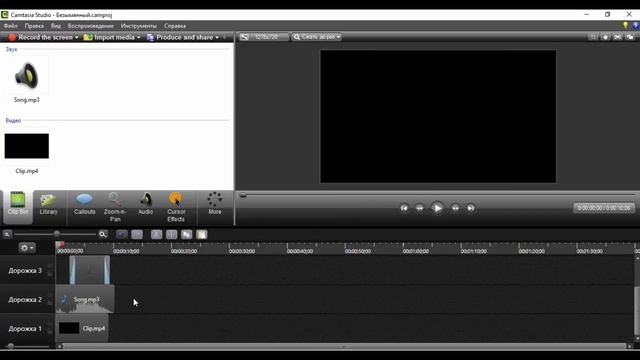Open the preview shrink-to-fit zoom dropdown
Viewport: 640px width, 360px height.
click(317, 37)
